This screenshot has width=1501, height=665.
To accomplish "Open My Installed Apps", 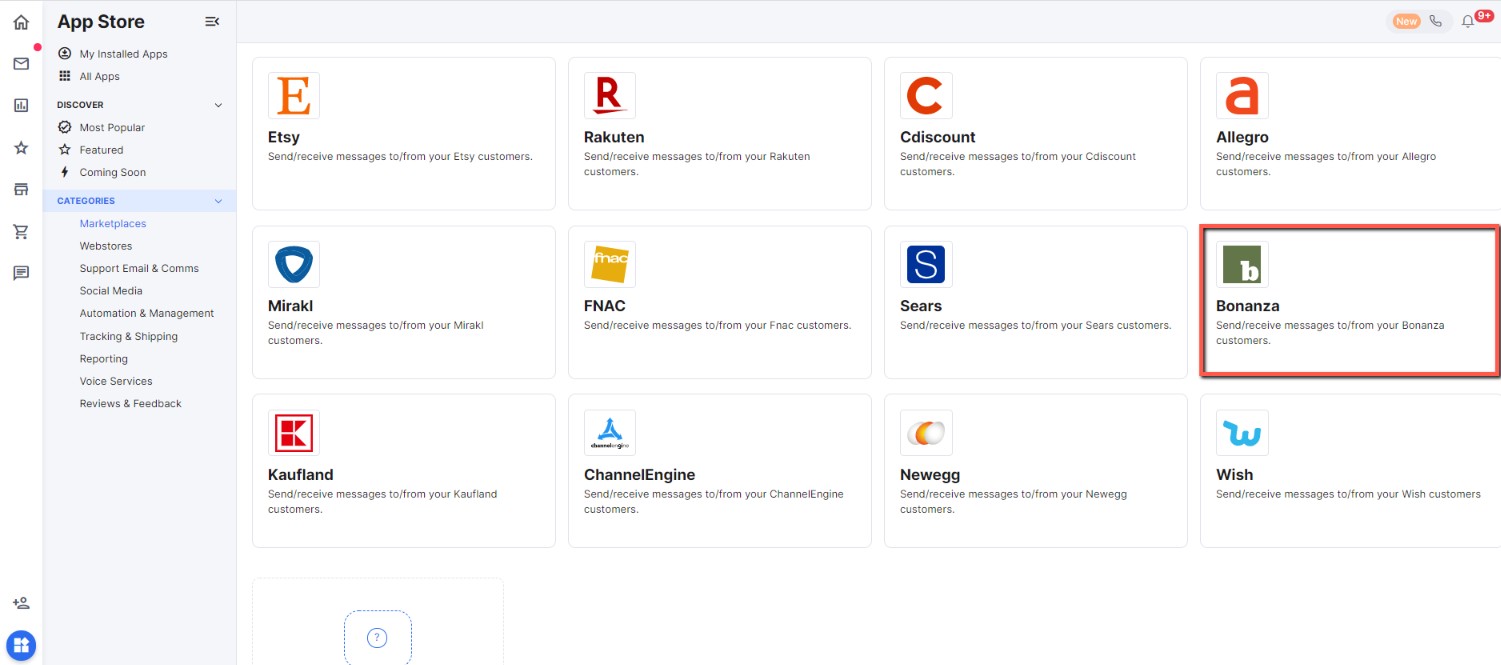I will (x=124, y=54).
